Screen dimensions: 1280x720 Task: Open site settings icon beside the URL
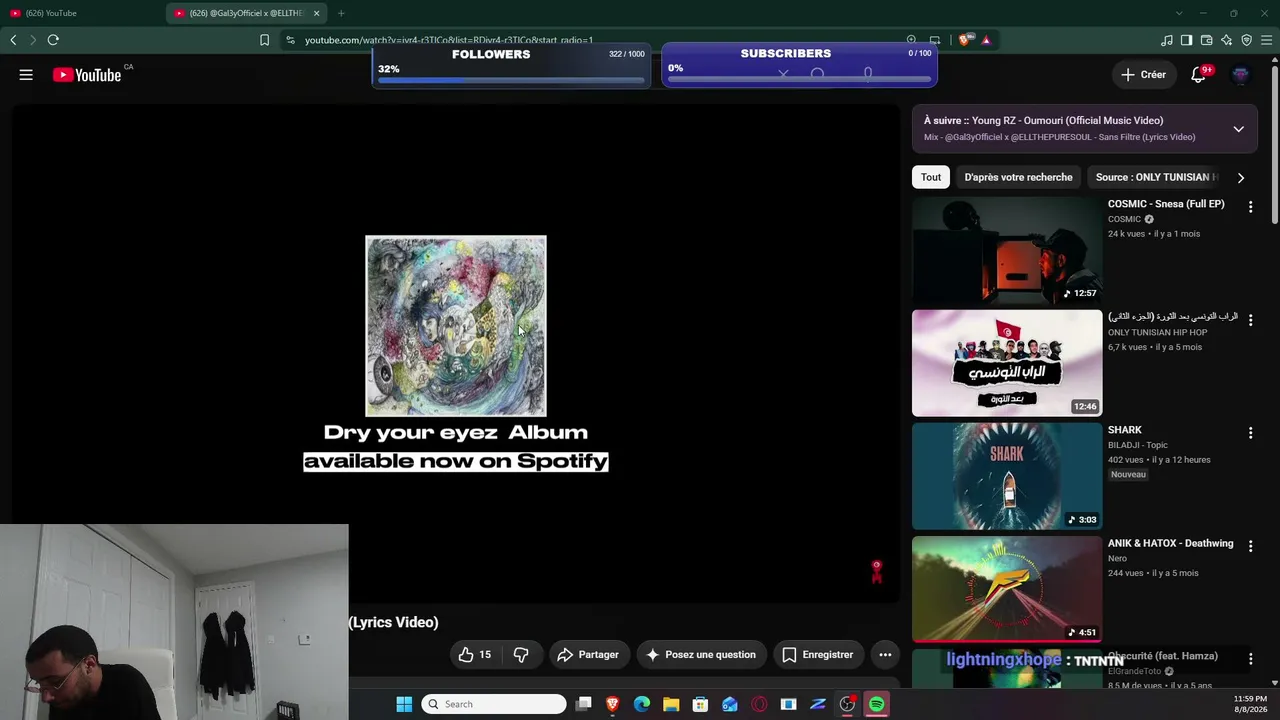click(x=290, y=40)
